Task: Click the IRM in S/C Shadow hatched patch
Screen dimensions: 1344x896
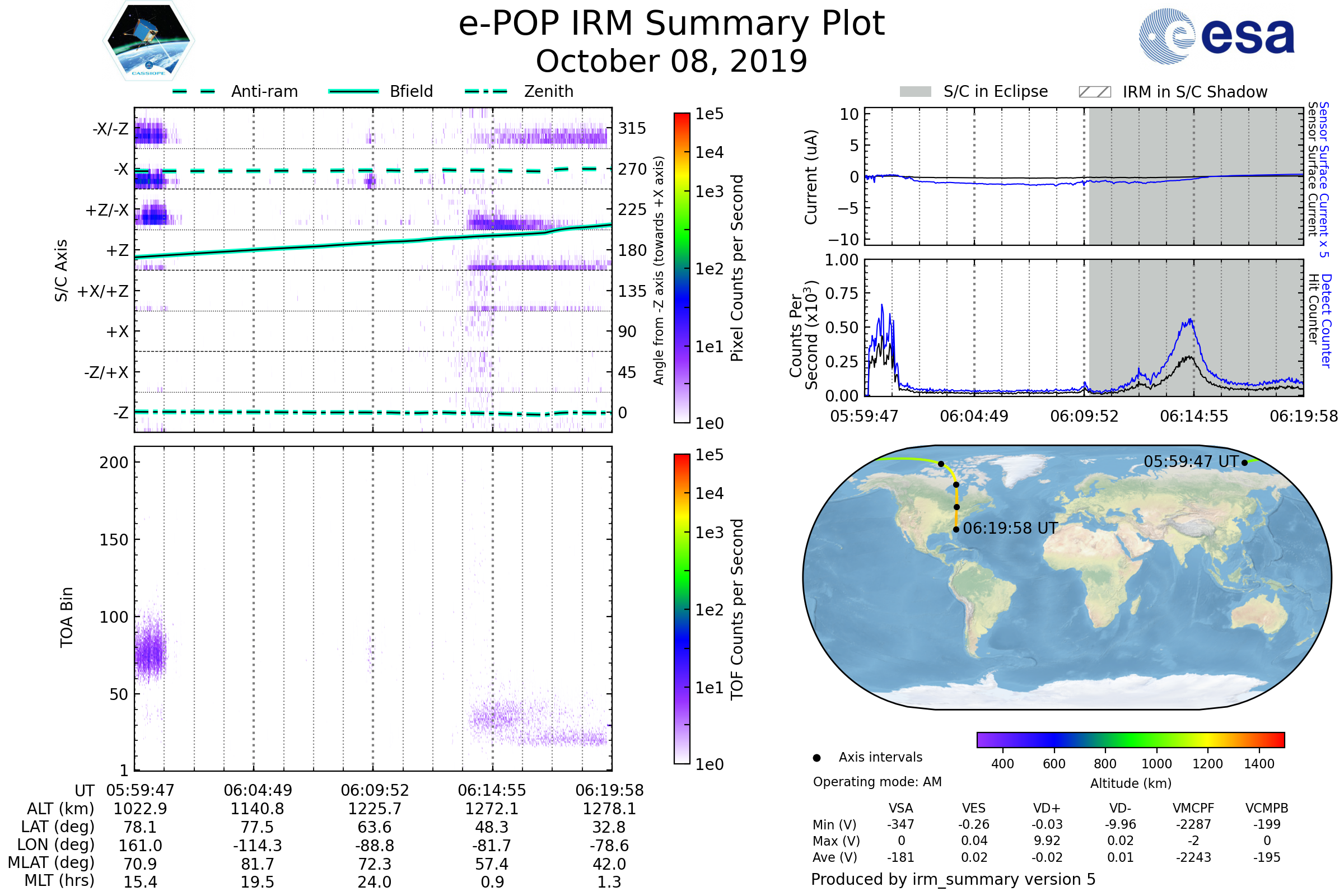Action: click(x=1094, y=92)
